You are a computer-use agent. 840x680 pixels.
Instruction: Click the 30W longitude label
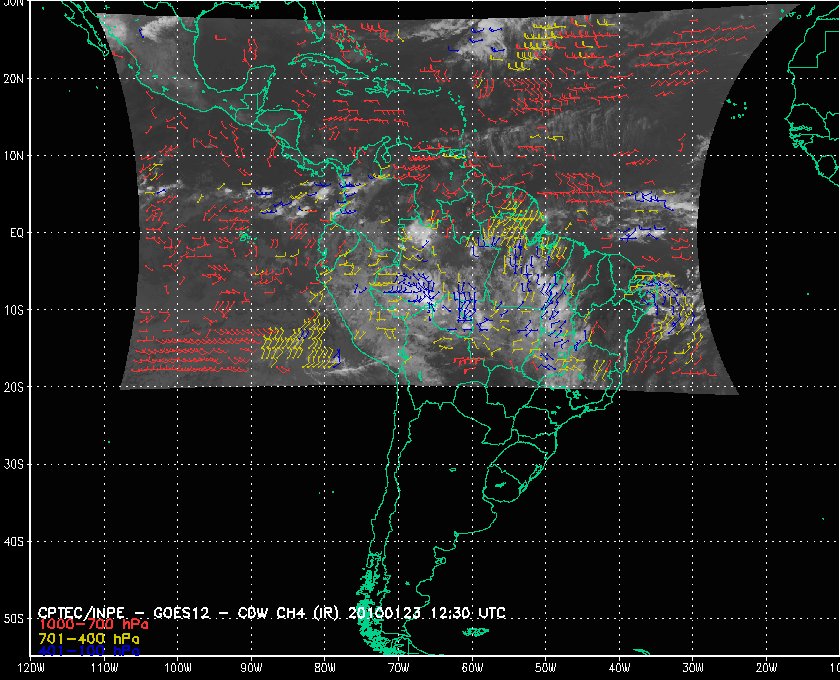pos(693,667)
